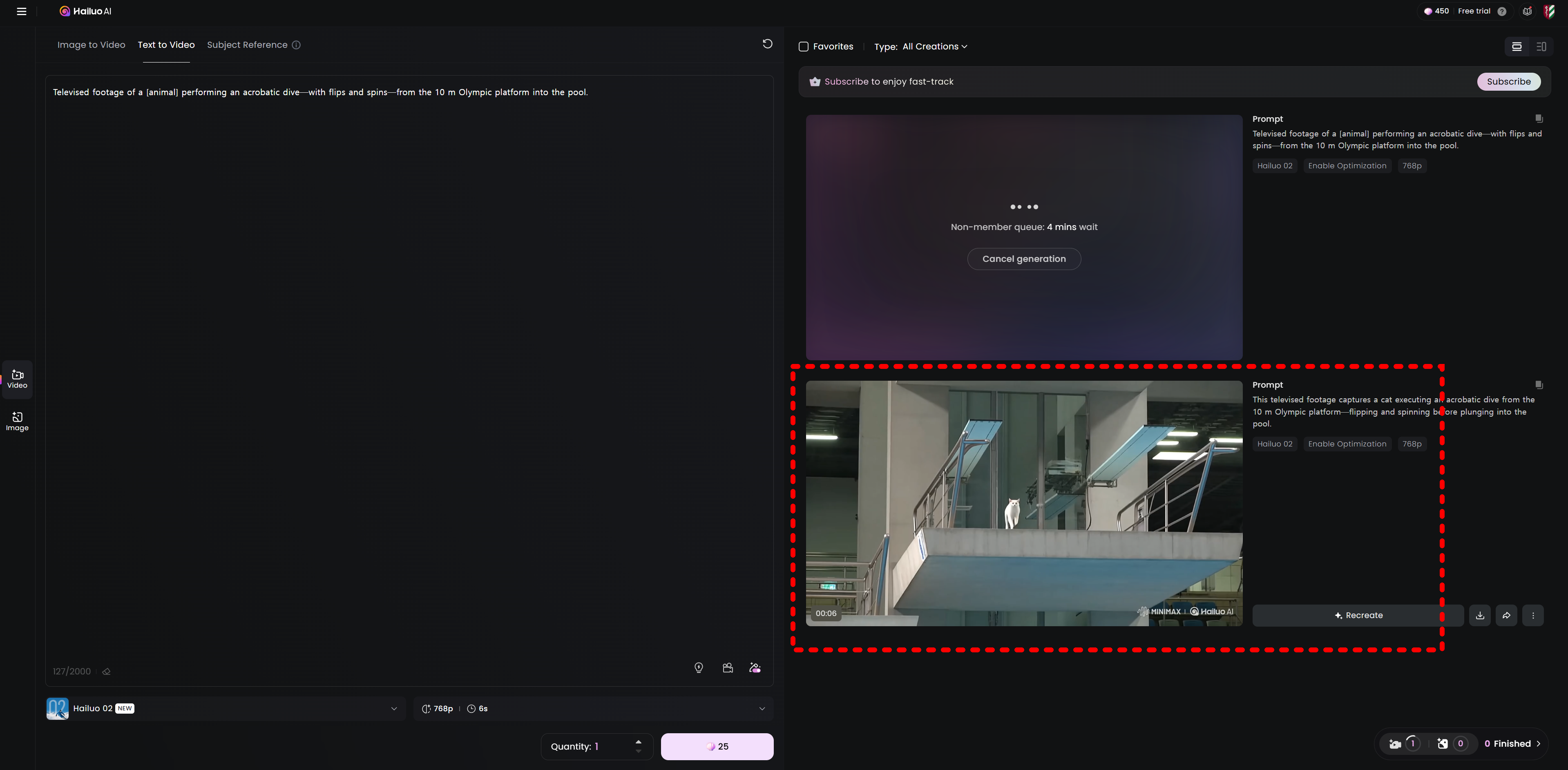This screenshot has width=1568, height=770.
Task: Download the cat diving video
Action: [1480, 616]
